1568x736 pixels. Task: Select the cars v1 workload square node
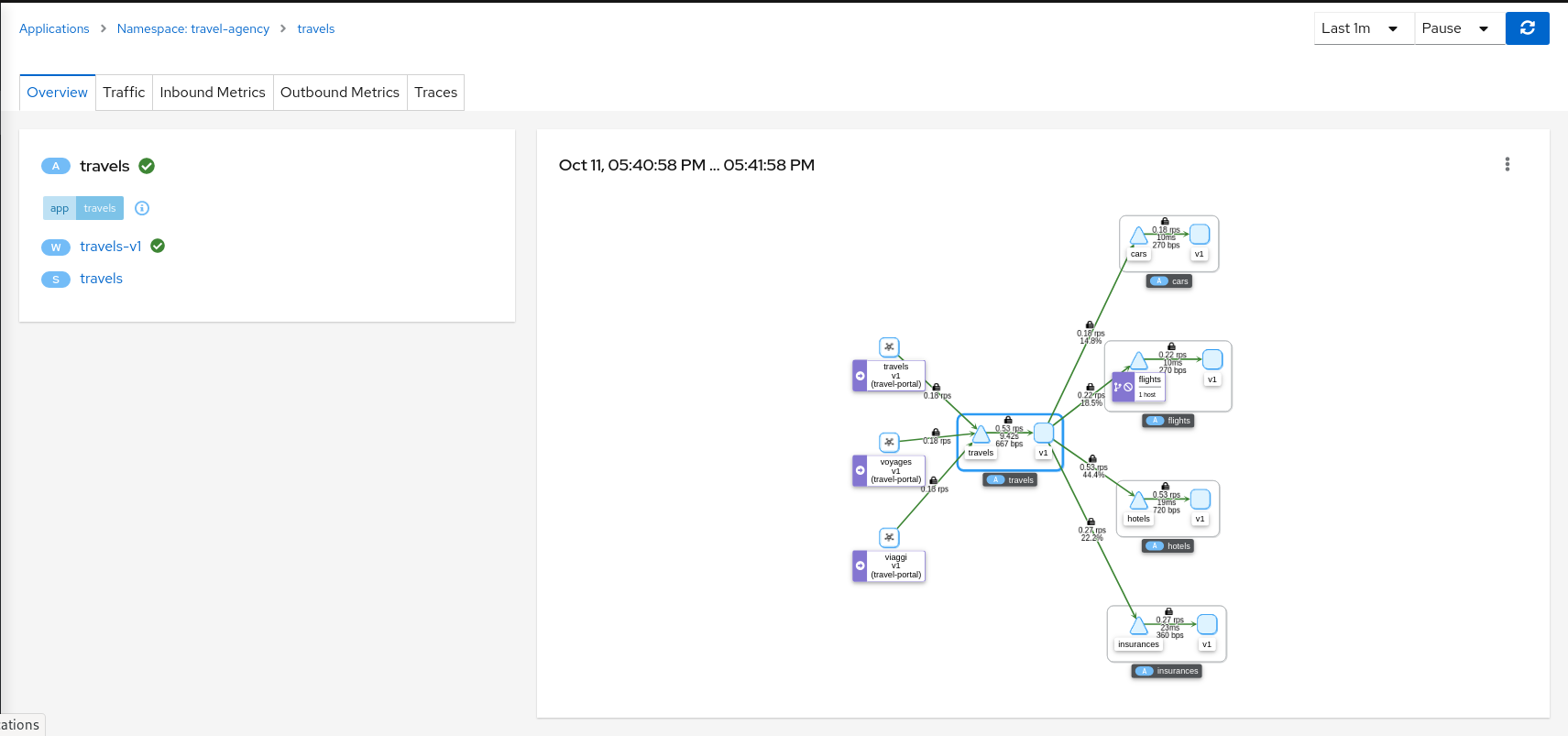point(1200,235)
